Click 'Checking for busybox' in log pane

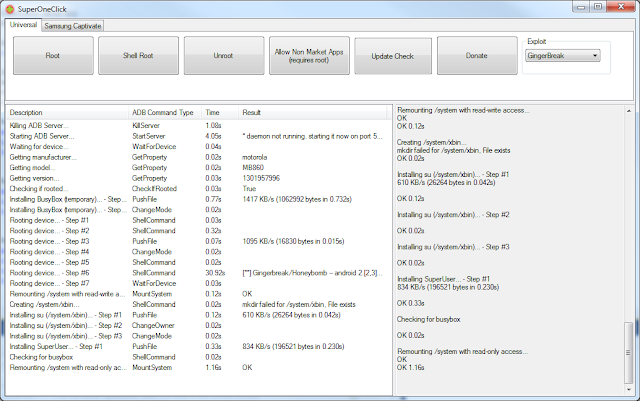429,319
